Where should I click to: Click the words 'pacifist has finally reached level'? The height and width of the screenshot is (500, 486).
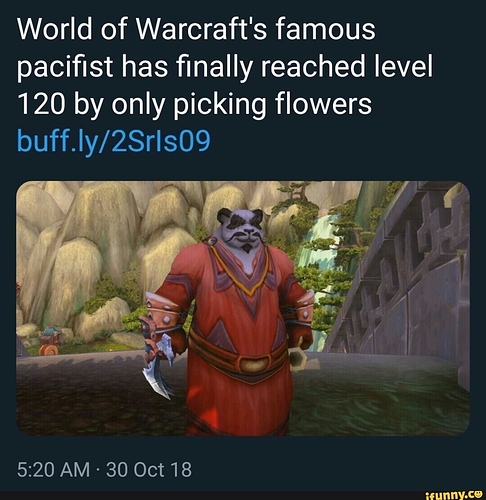point(225,67)
